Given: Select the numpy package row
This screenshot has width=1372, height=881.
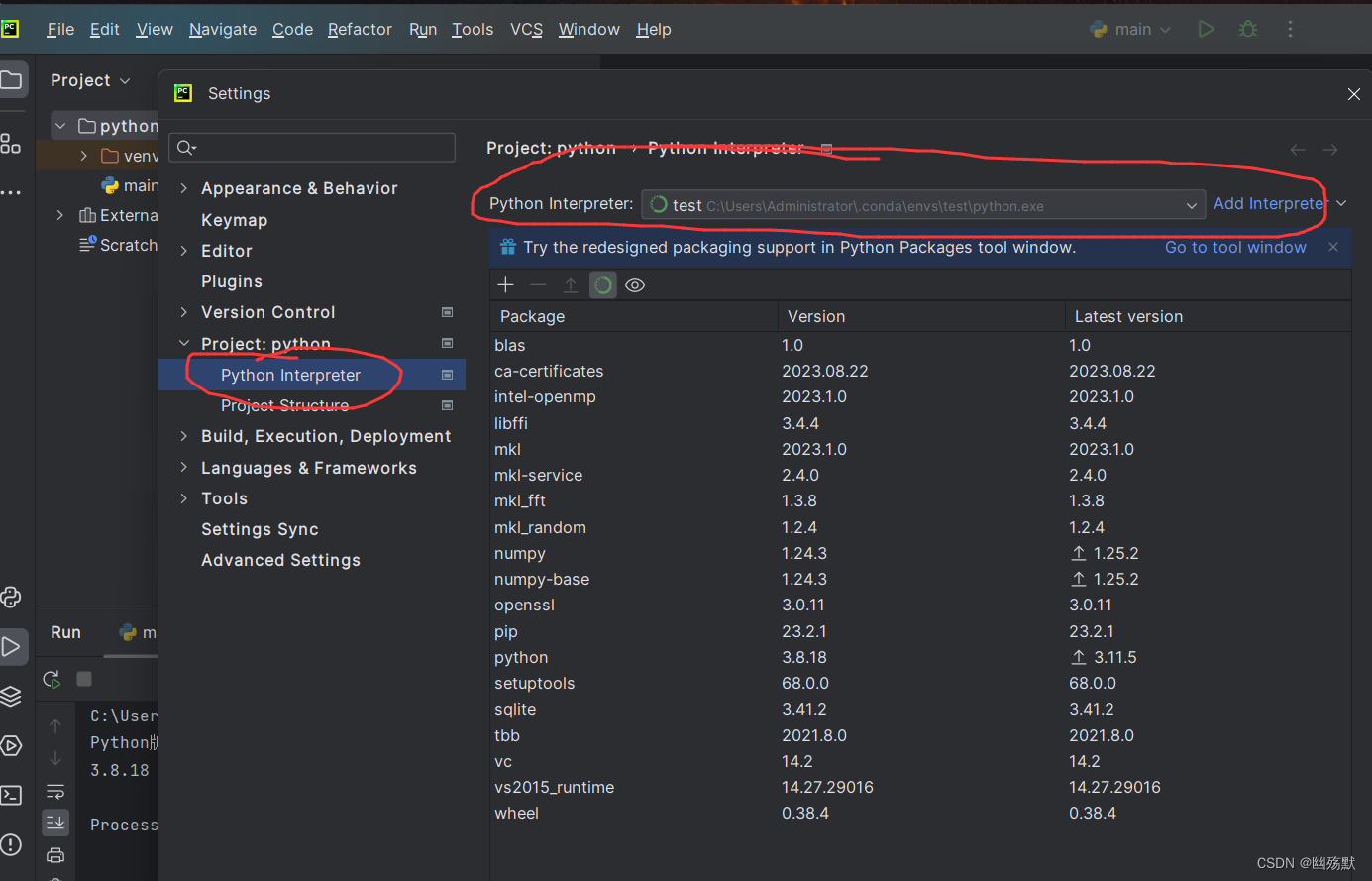Looking at the screenshot, I should tap(920, 553).
